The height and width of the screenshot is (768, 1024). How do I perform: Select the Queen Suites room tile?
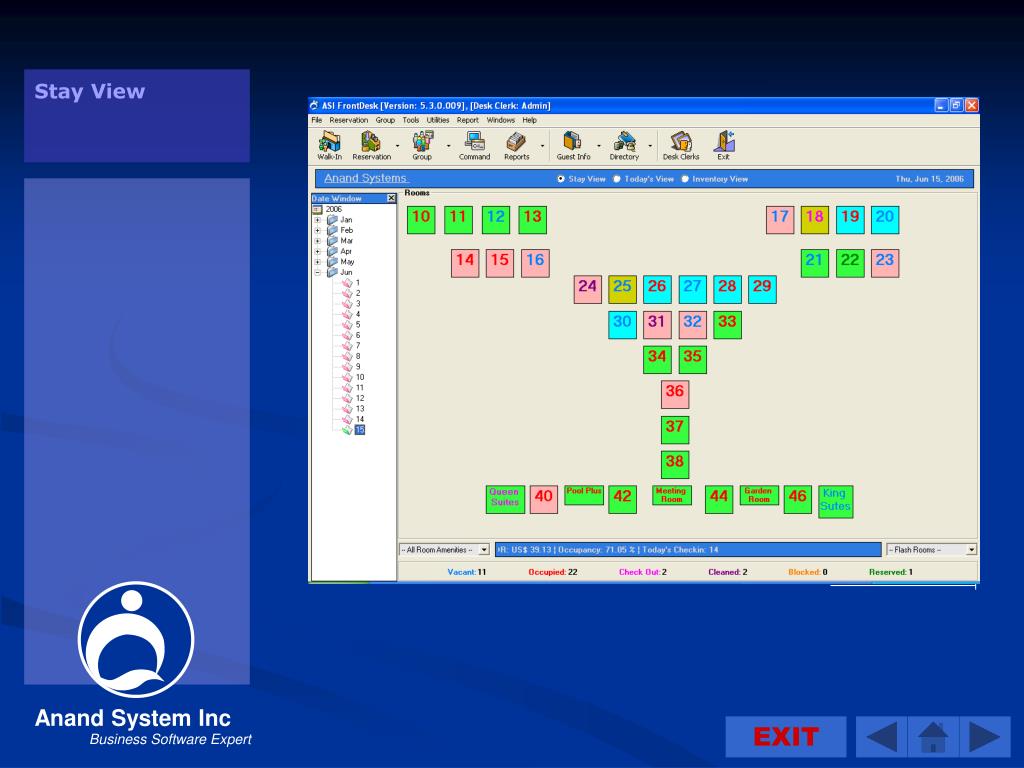505,499
